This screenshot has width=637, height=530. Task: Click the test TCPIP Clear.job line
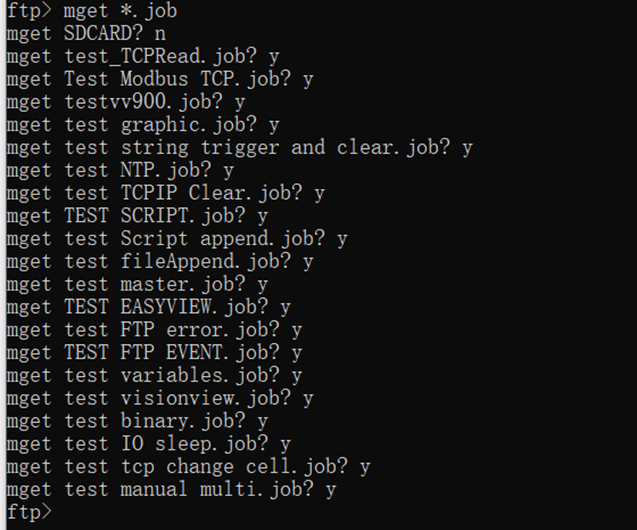[x=164, y=193]
